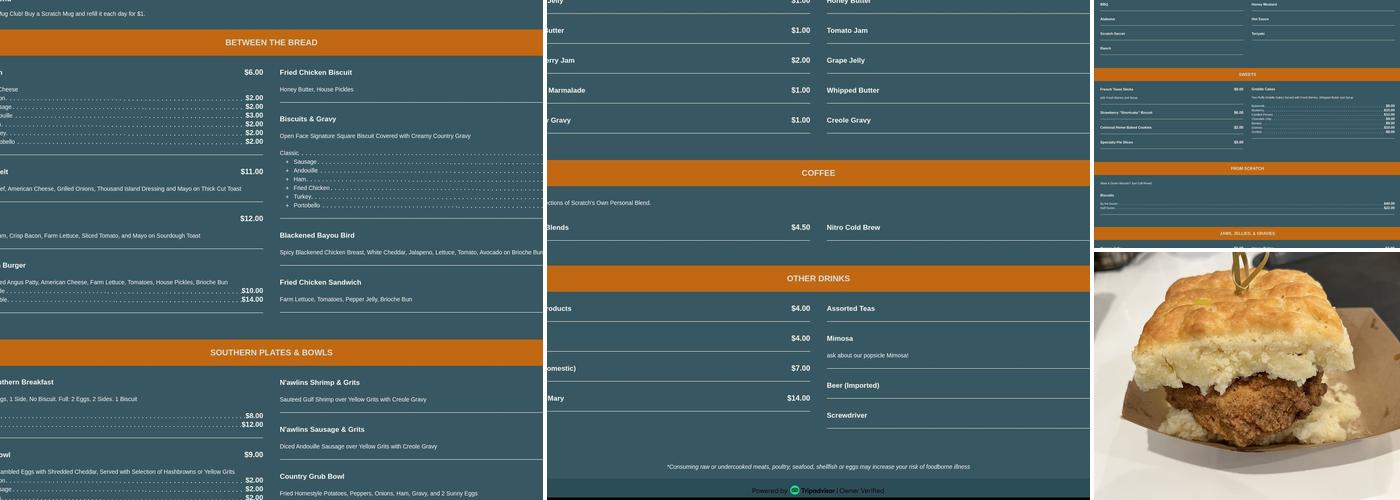
Task: Jump to the Other Drinks section header
Action: tap(817, 279)
